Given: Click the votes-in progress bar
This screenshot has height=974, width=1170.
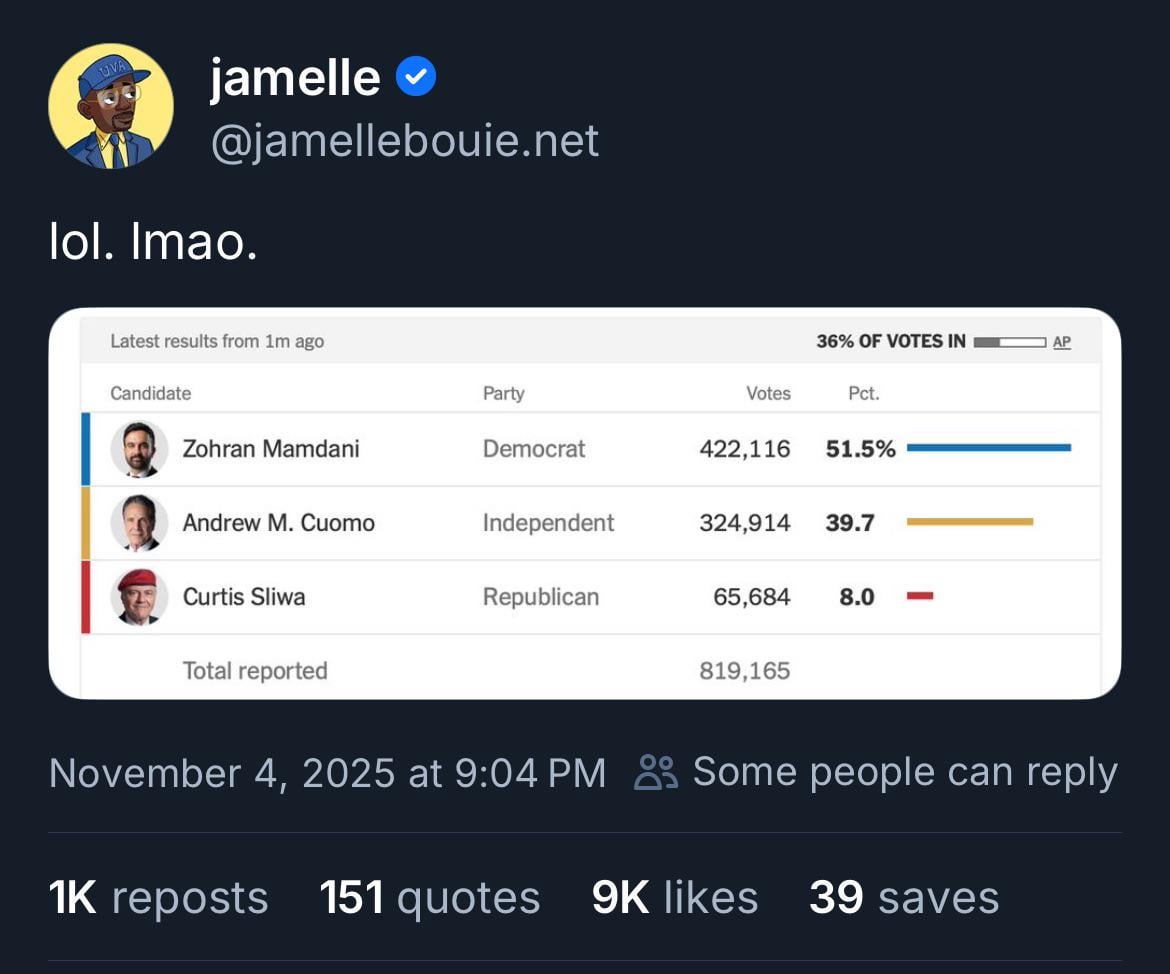Looking at the screenshot, I should click(x=1009, y=342).
